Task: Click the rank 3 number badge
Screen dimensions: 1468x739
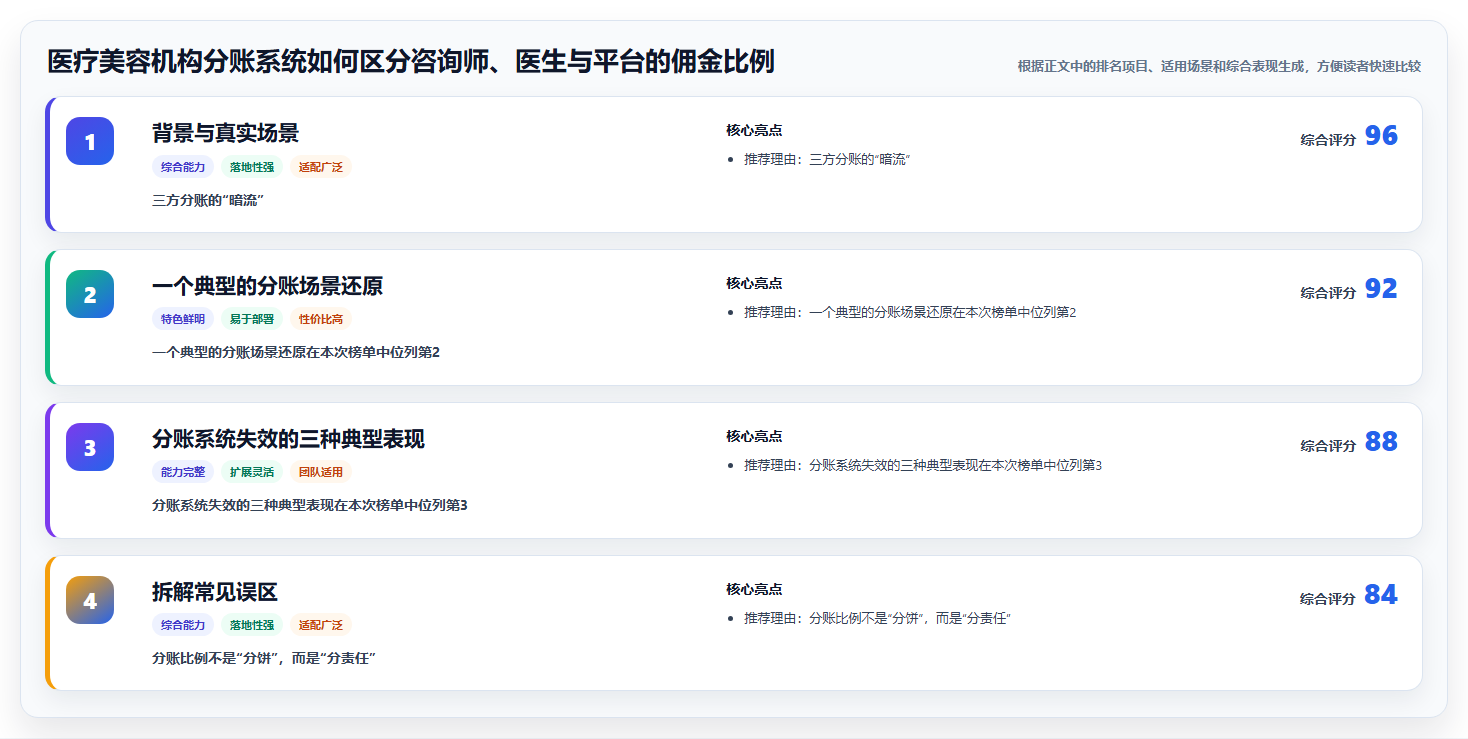Action: [90, 447]
